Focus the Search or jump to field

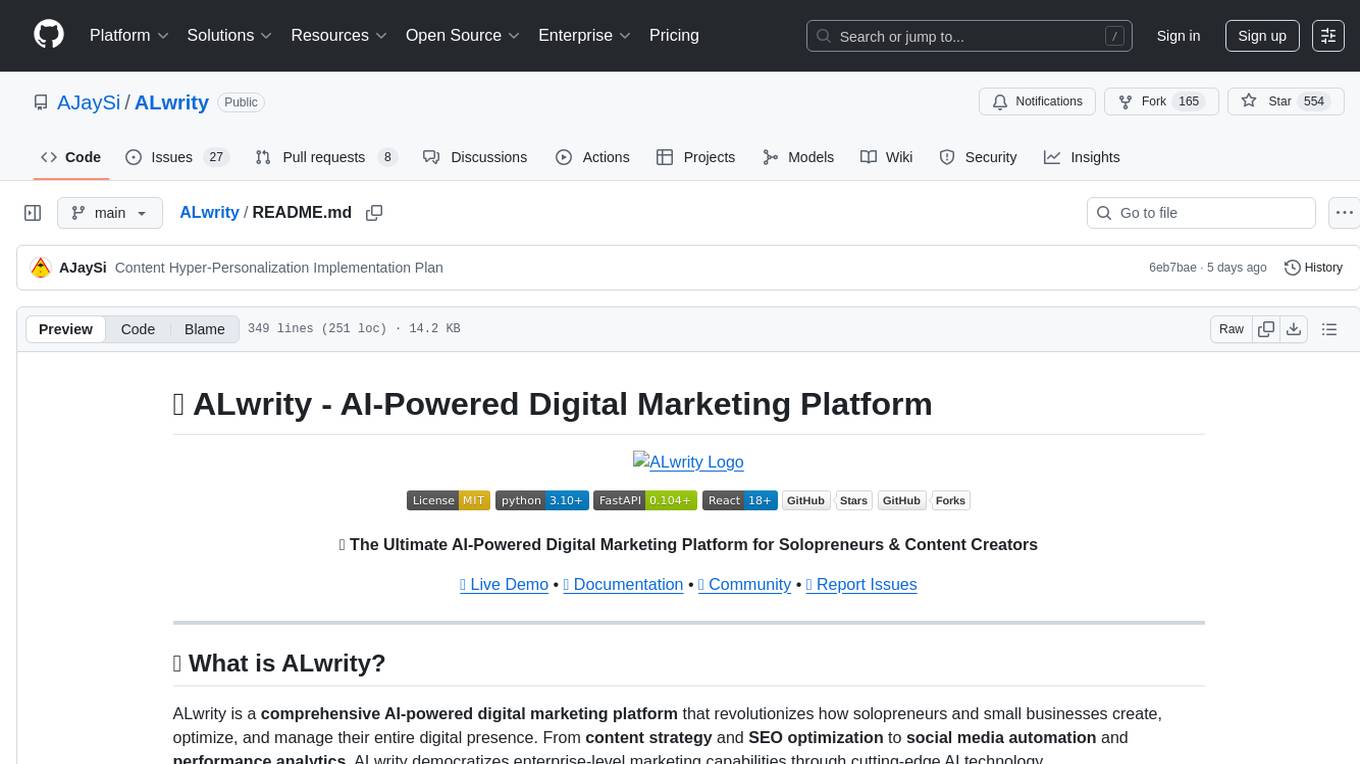click(x=969, y=36)
